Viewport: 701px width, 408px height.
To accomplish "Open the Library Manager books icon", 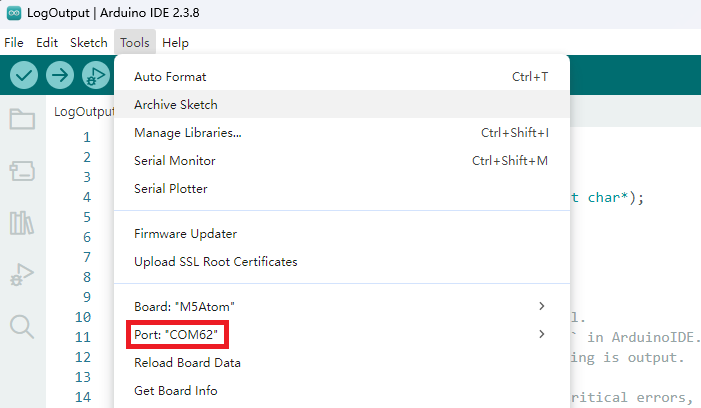I will tap(22, 222).
